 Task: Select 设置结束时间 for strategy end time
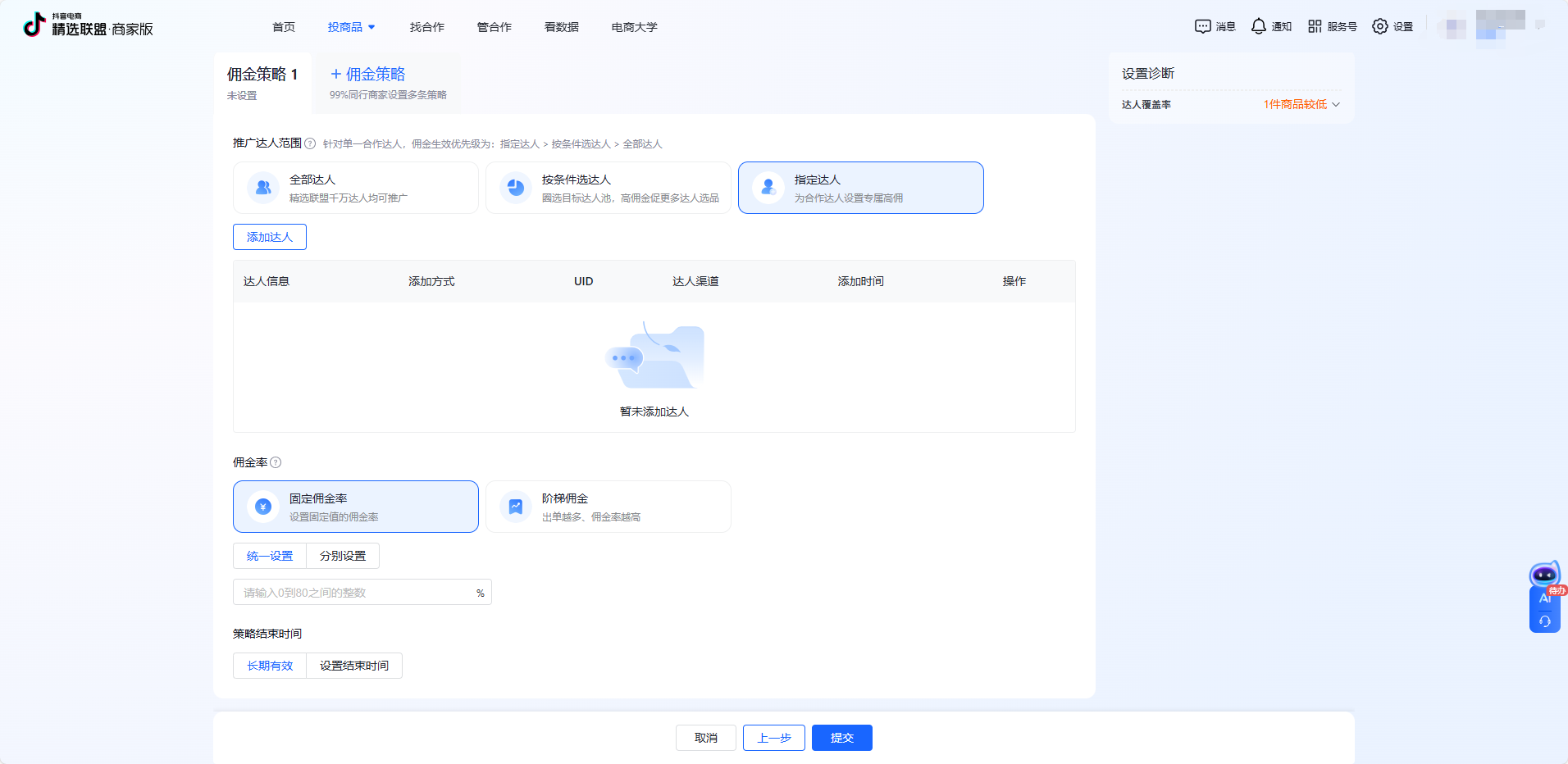[x=353, y=666]
